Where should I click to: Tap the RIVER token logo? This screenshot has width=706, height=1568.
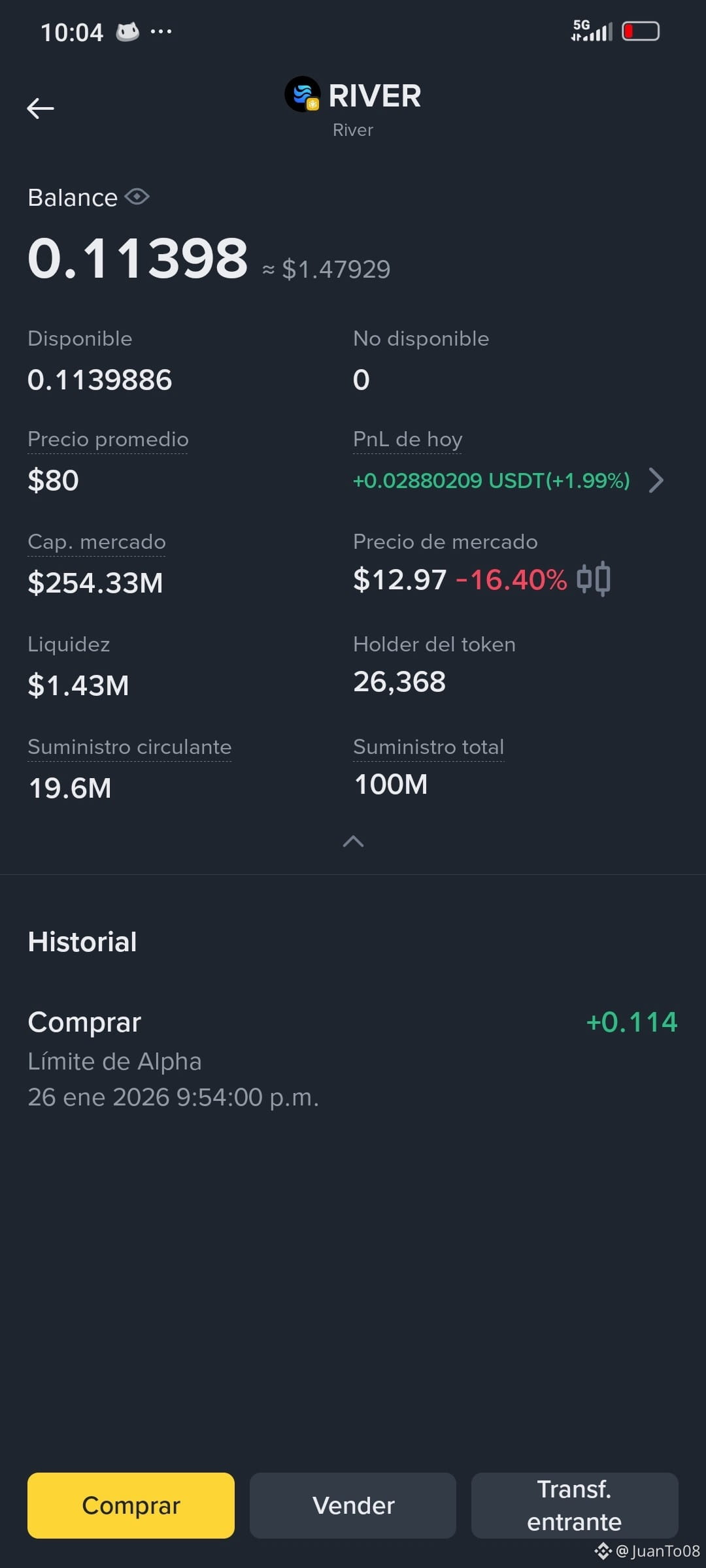(303, 94)
